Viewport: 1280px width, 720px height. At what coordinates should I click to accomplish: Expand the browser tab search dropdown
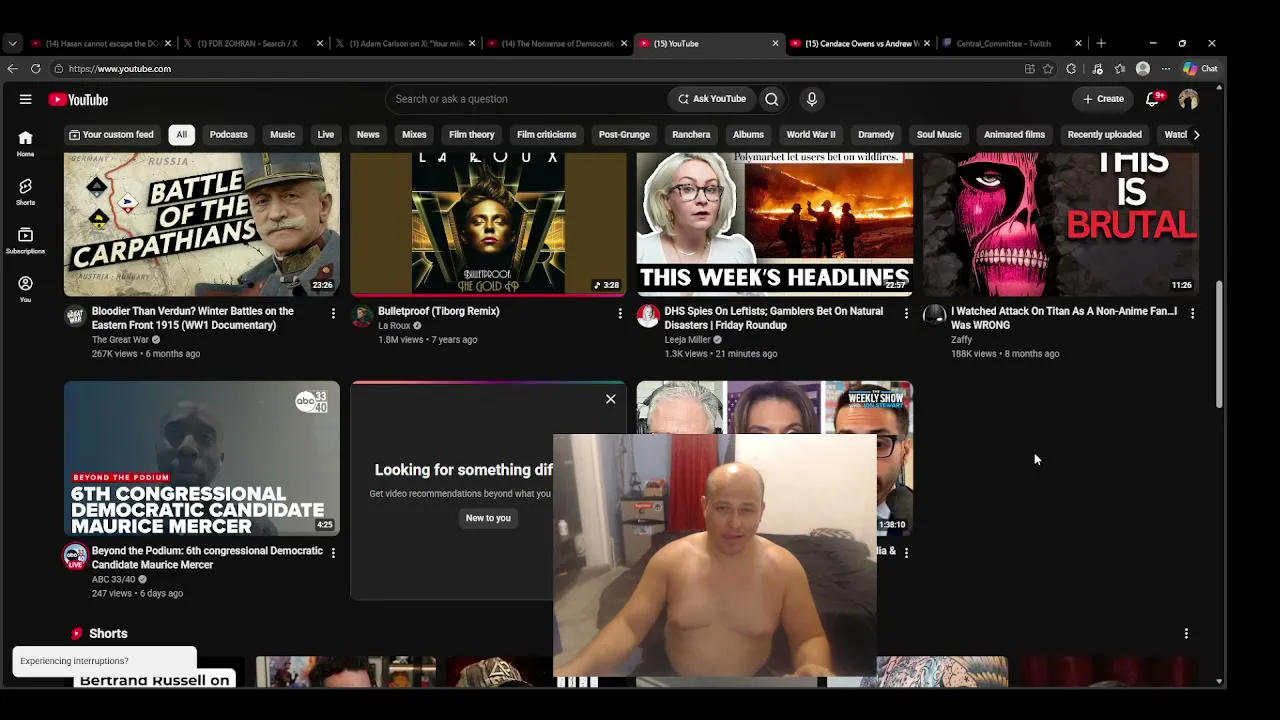tap(12, 43)
